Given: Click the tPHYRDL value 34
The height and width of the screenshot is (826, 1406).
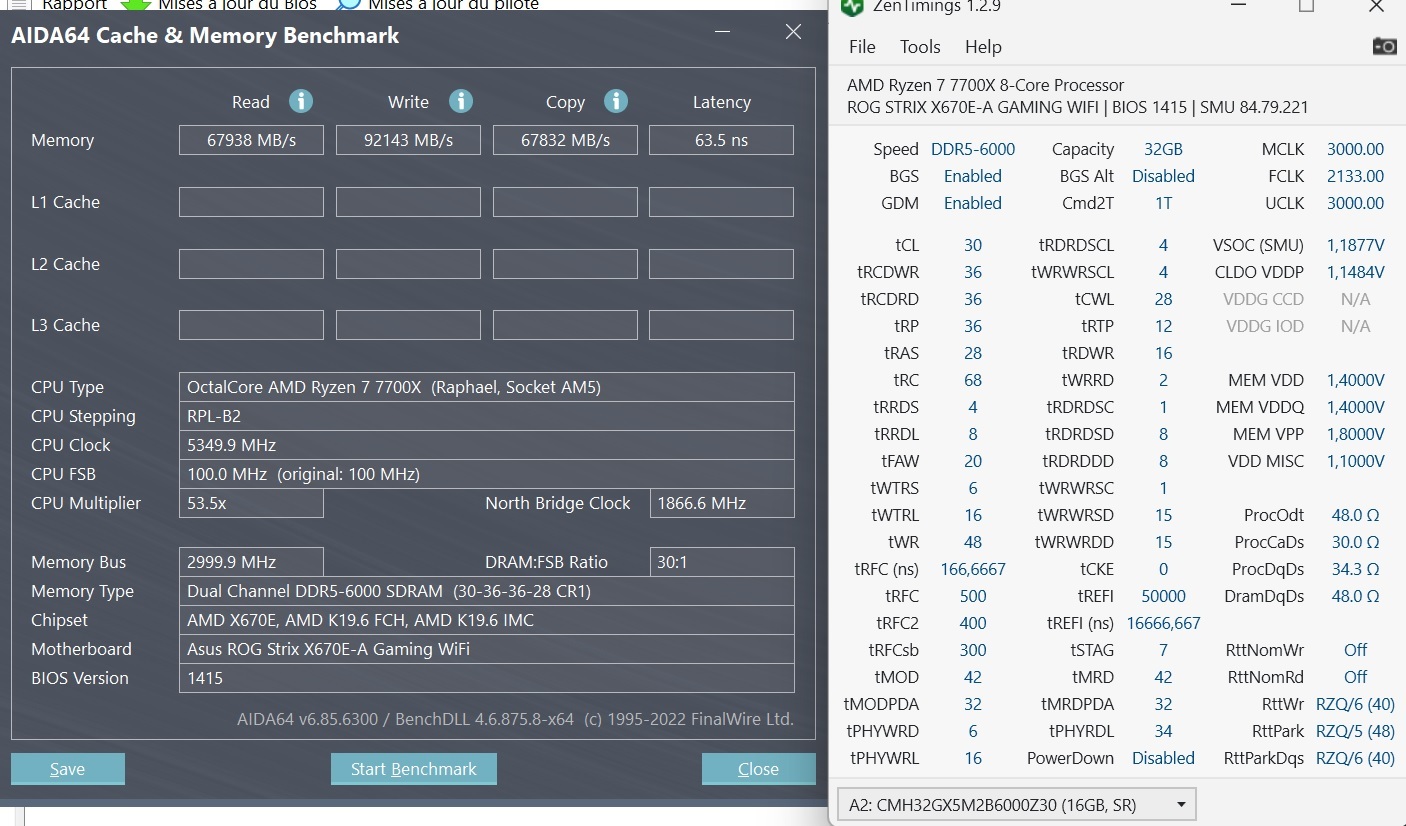Looking at the screenshot, I should point(1163,731).
